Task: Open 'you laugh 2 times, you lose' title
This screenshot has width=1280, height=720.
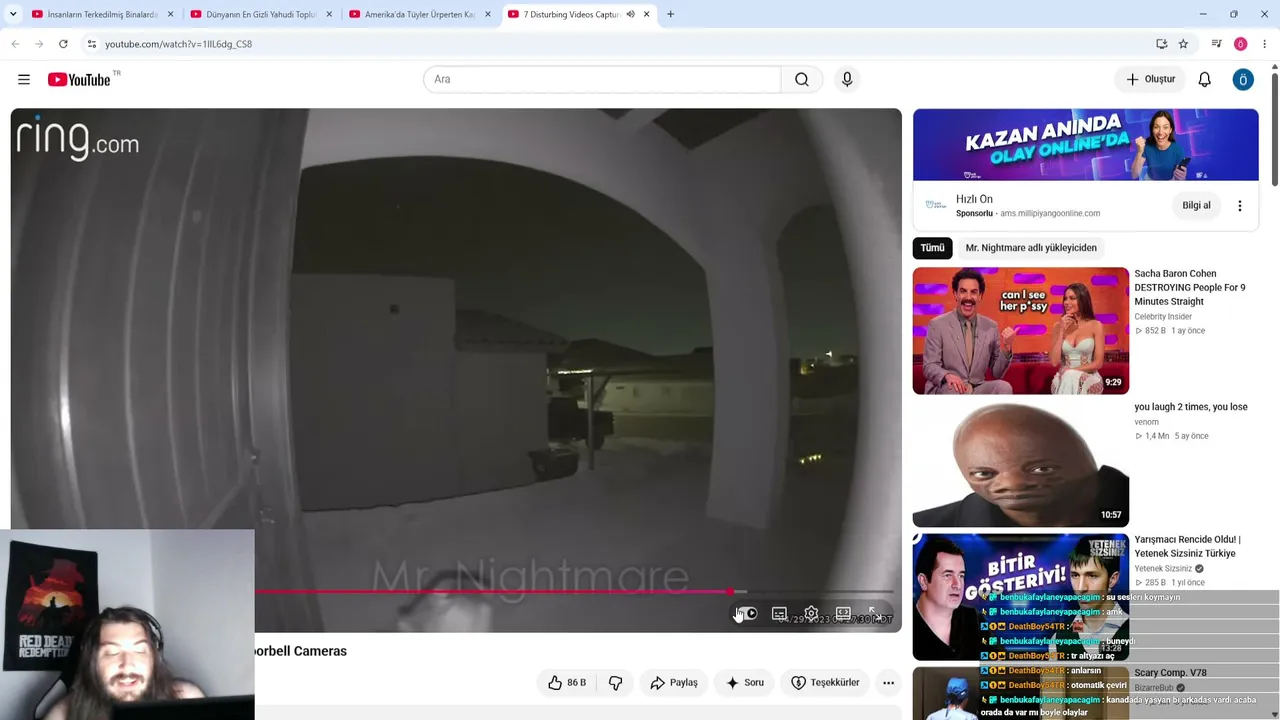Action: [x=1191, y=407]
